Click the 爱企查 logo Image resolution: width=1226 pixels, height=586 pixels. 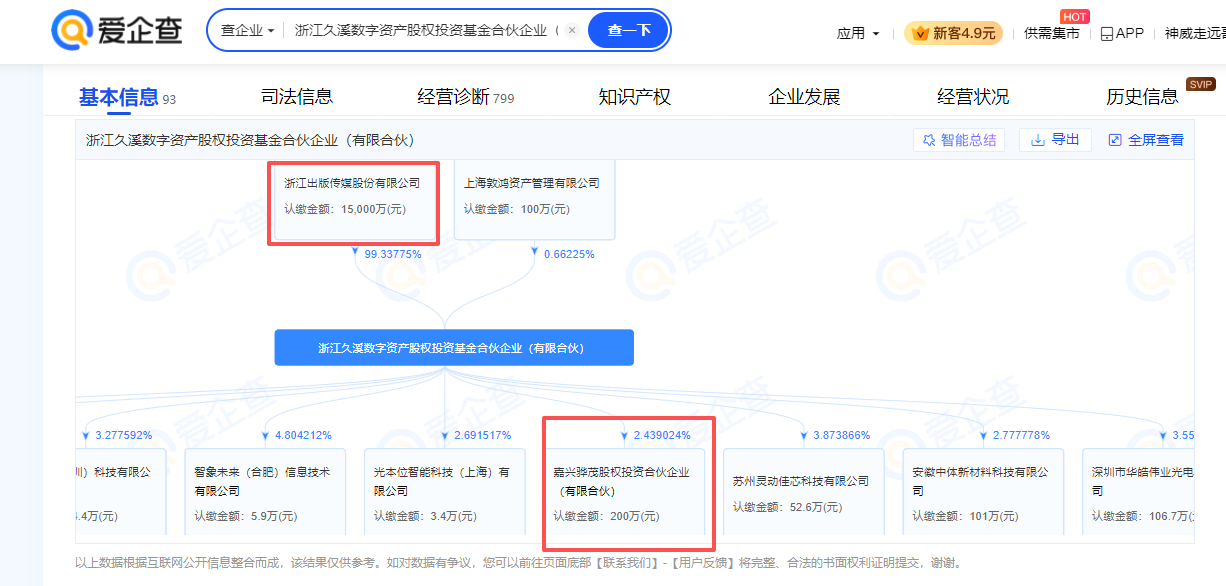pos(117,30)
